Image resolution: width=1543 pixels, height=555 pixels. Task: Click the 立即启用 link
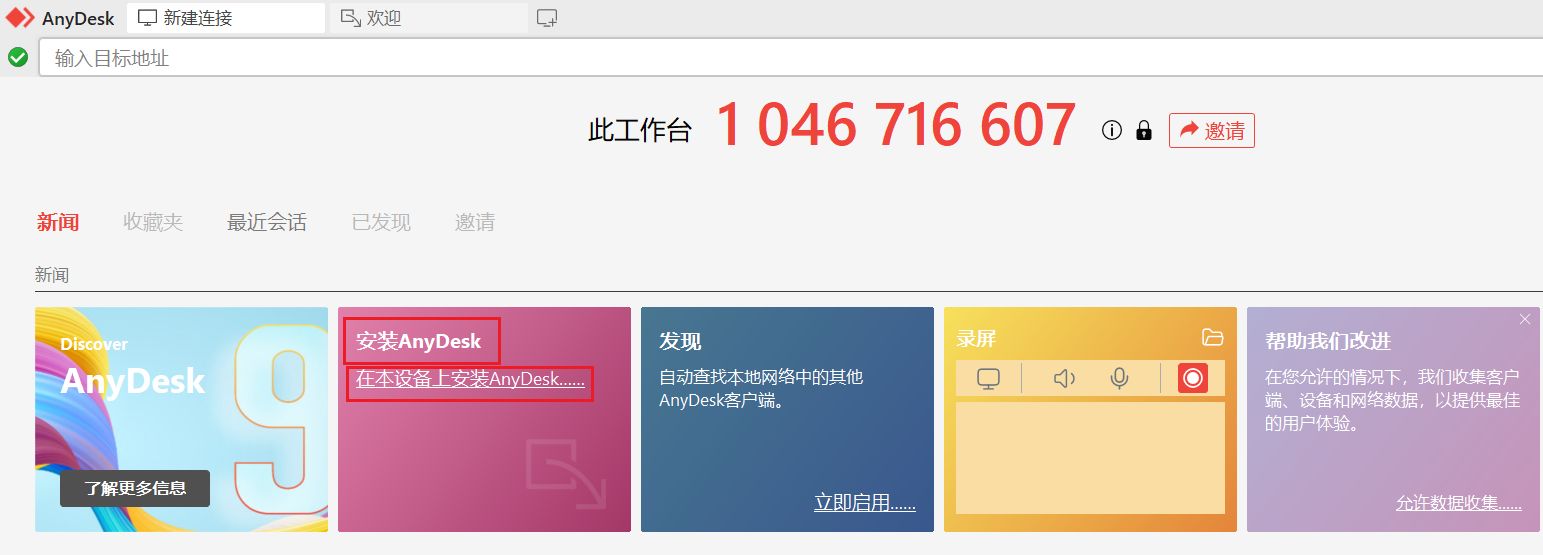pos(865,503)
